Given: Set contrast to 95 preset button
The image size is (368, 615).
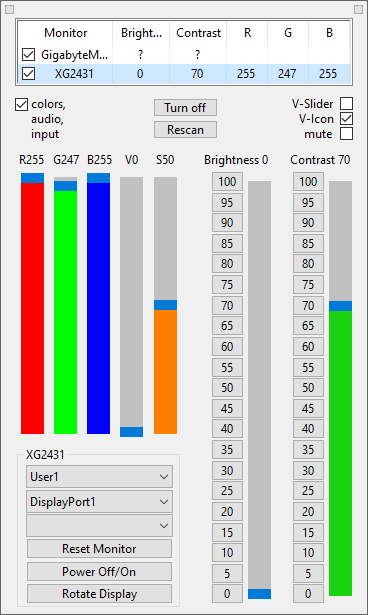Looking at the screenshot, I should 308,202.
